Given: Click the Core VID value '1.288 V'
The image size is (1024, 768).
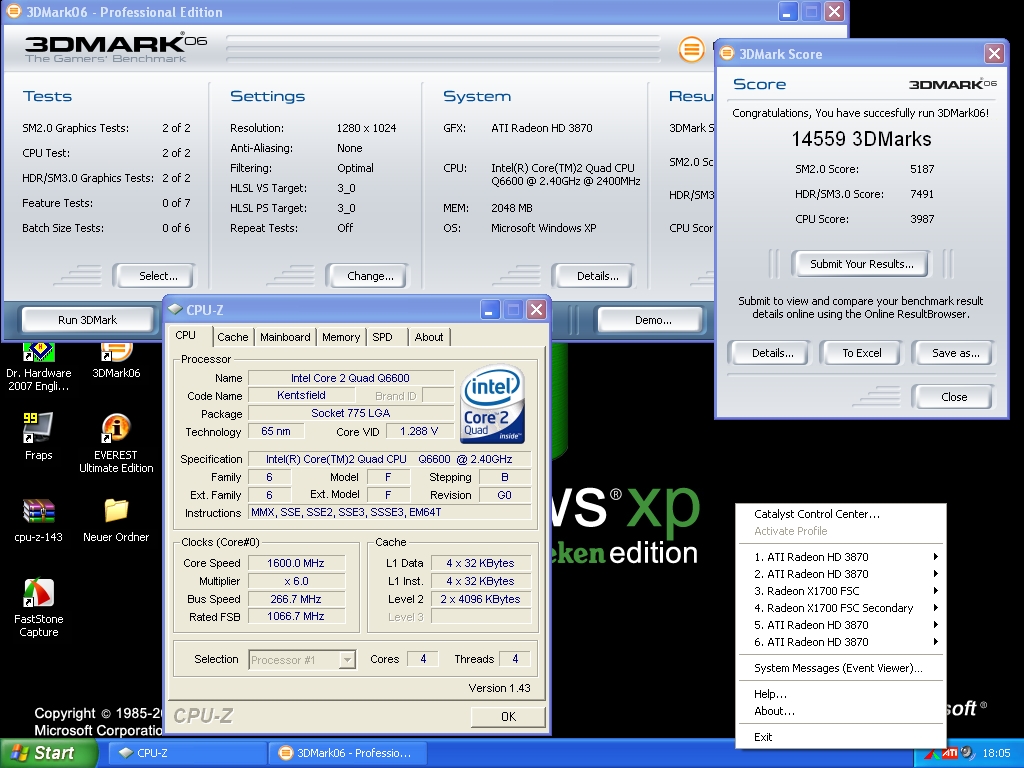Looking at the screenshot, I should point(419,432).
